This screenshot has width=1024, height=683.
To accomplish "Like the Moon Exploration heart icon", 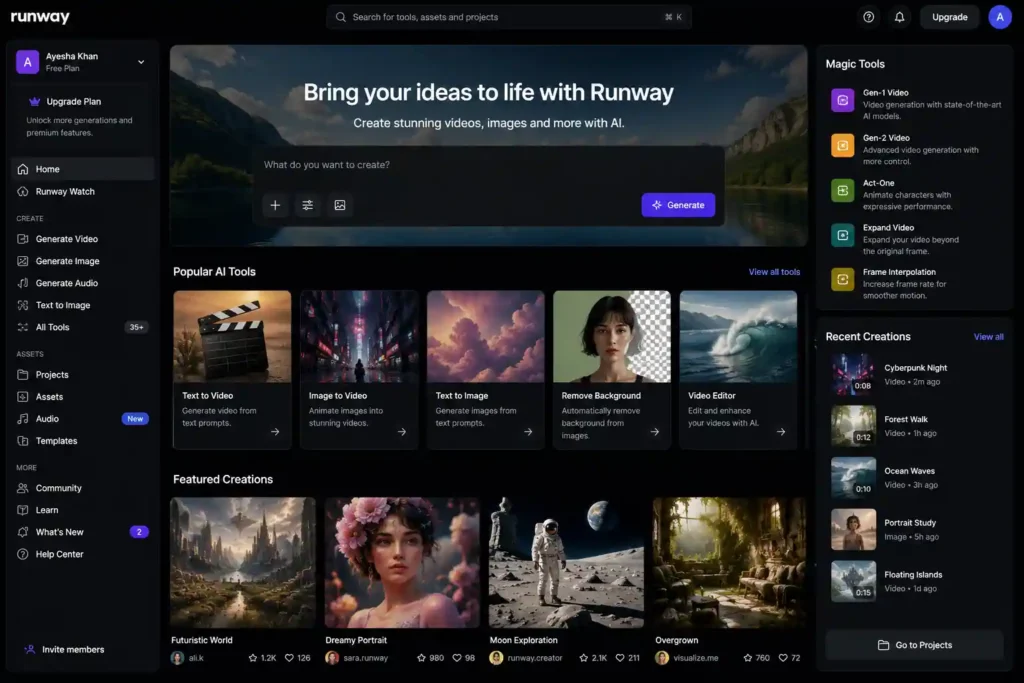I will pos(620,658).
